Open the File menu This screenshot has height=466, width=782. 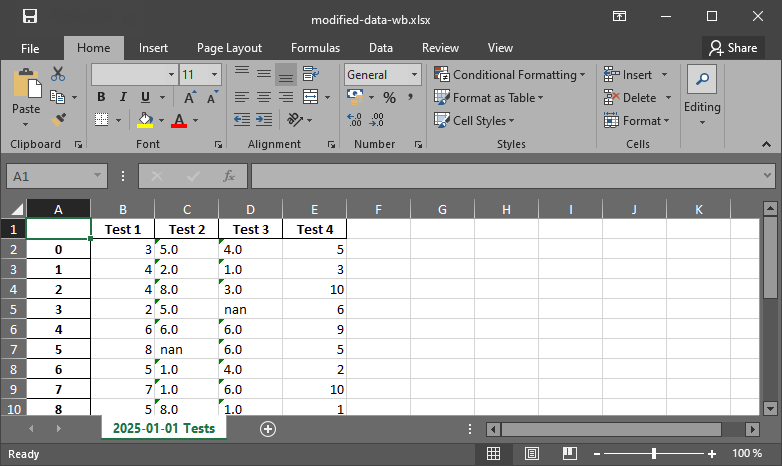tap(30, 48)
